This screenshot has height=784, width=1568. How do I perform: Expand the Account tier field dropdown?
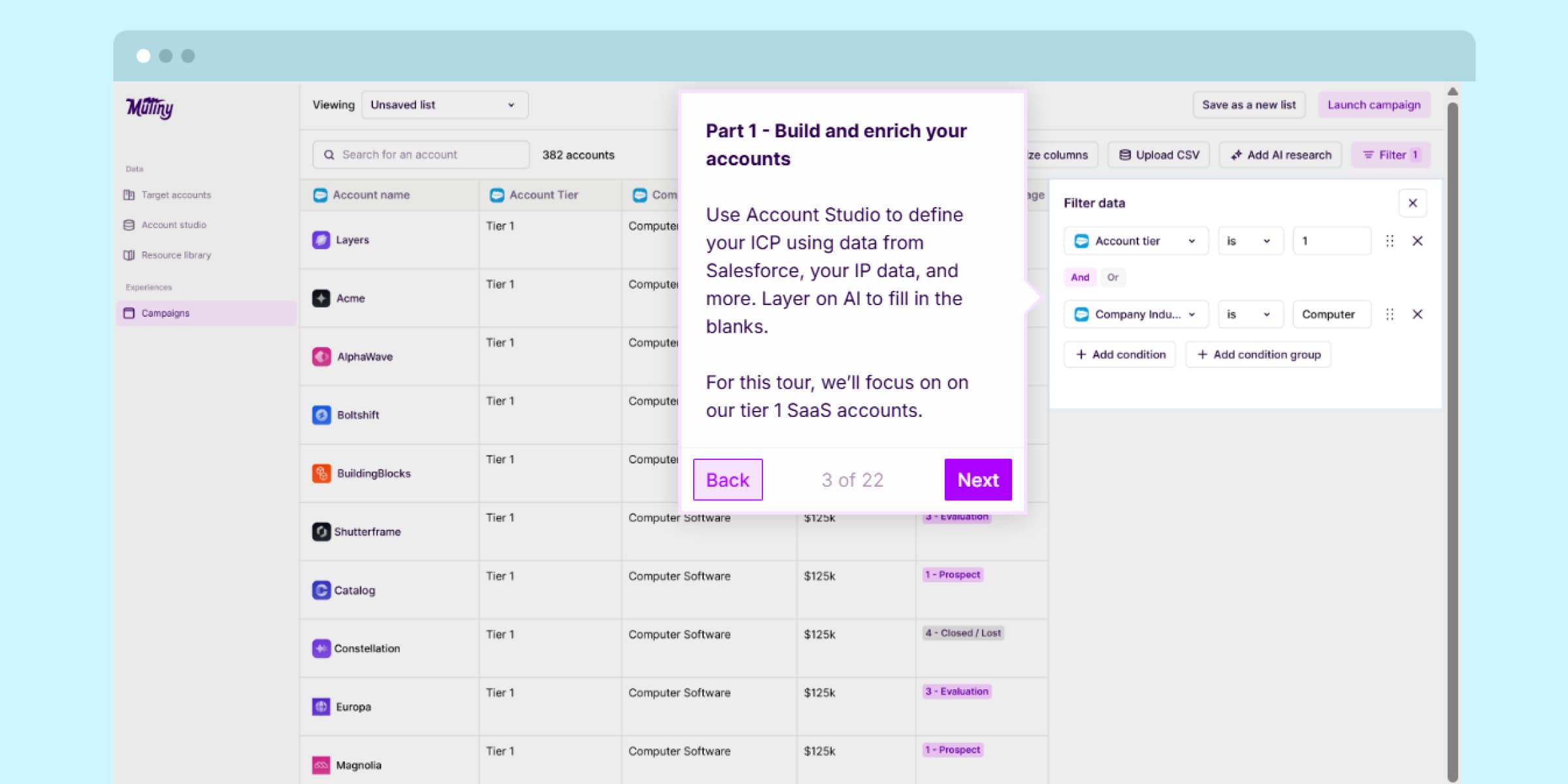click(1135, 241)
